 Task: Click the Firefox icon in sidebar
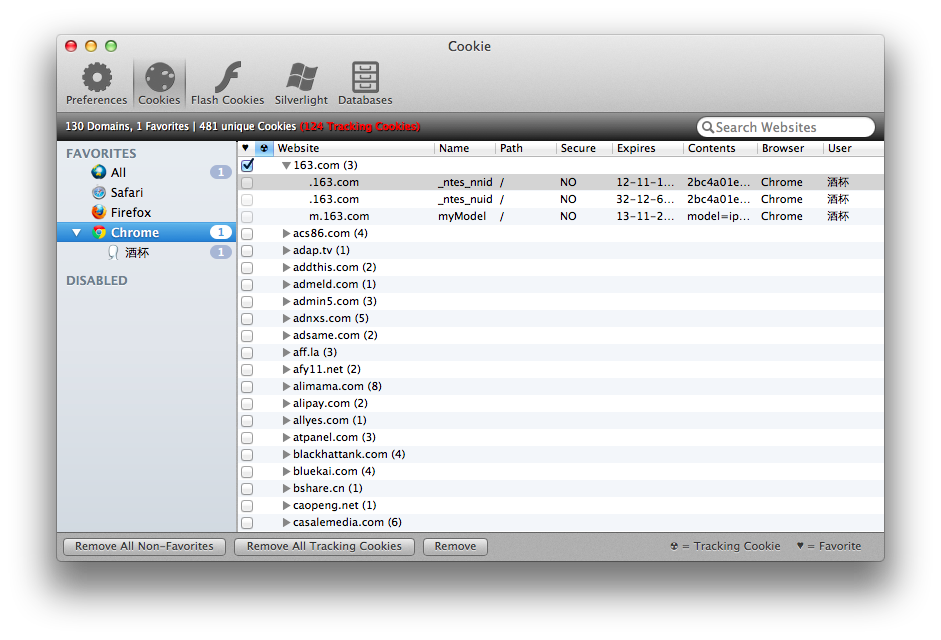click(98, 213)
